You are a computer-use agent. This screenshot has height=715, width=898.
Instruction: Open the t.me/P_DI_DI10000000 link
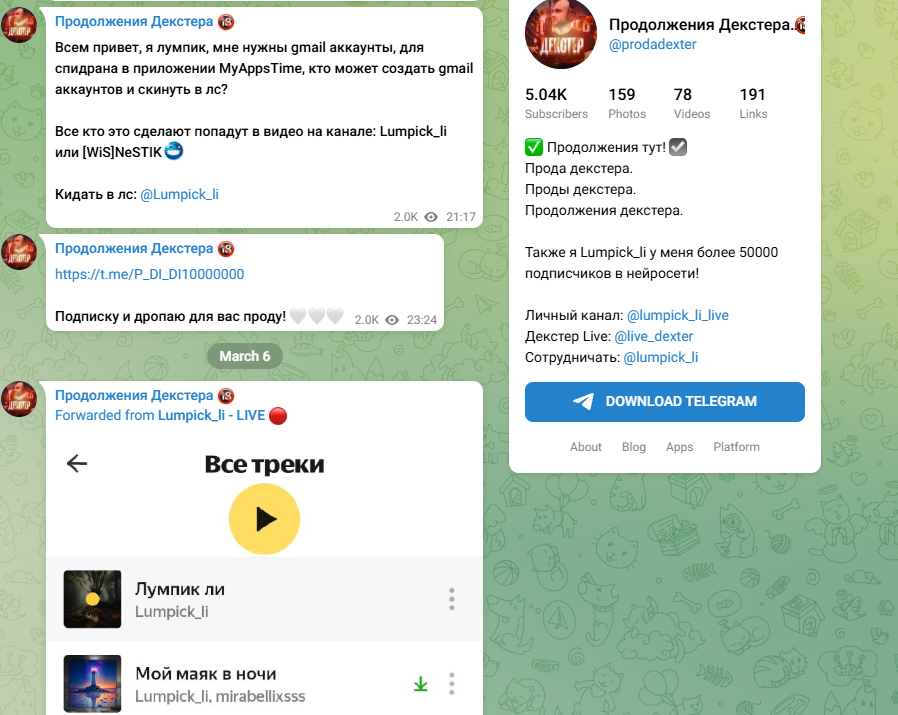[149, 274]
